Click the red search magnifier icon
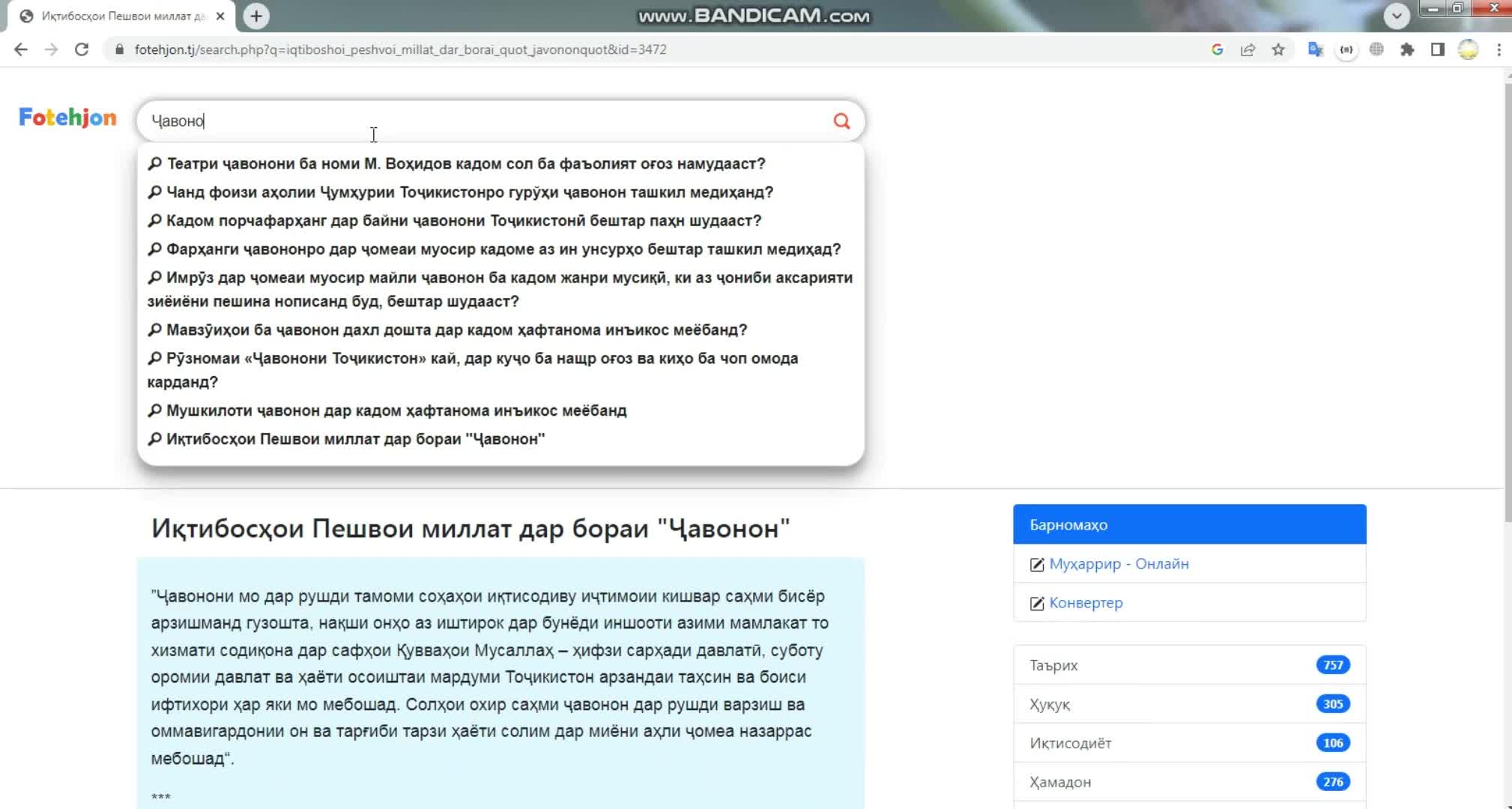The width and height of the screenshot is (1512, 809). click(x=841, y=121)
